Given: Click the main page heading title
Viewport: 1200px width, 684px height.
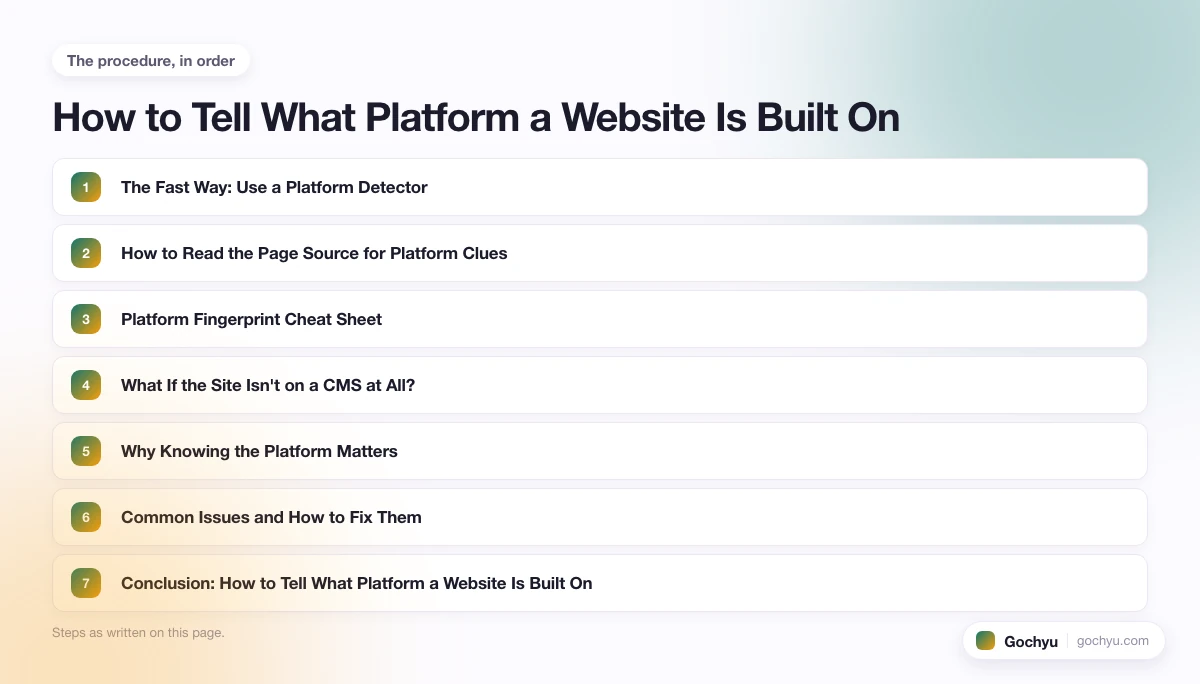Looking at the screenshot, I should coord(476,117).
